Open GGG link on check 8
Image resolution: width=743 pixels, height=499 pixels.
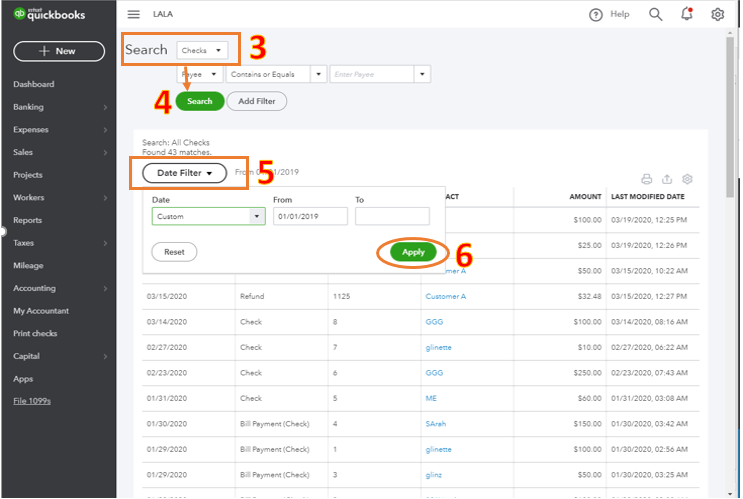[x=434, y=322]
